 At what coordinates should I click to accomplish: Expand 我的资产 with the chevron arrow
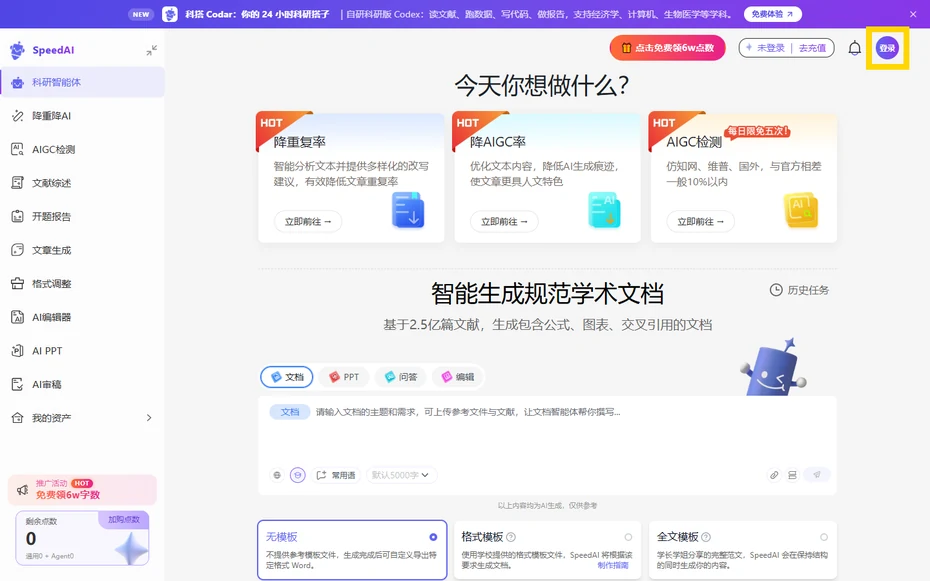149,418
